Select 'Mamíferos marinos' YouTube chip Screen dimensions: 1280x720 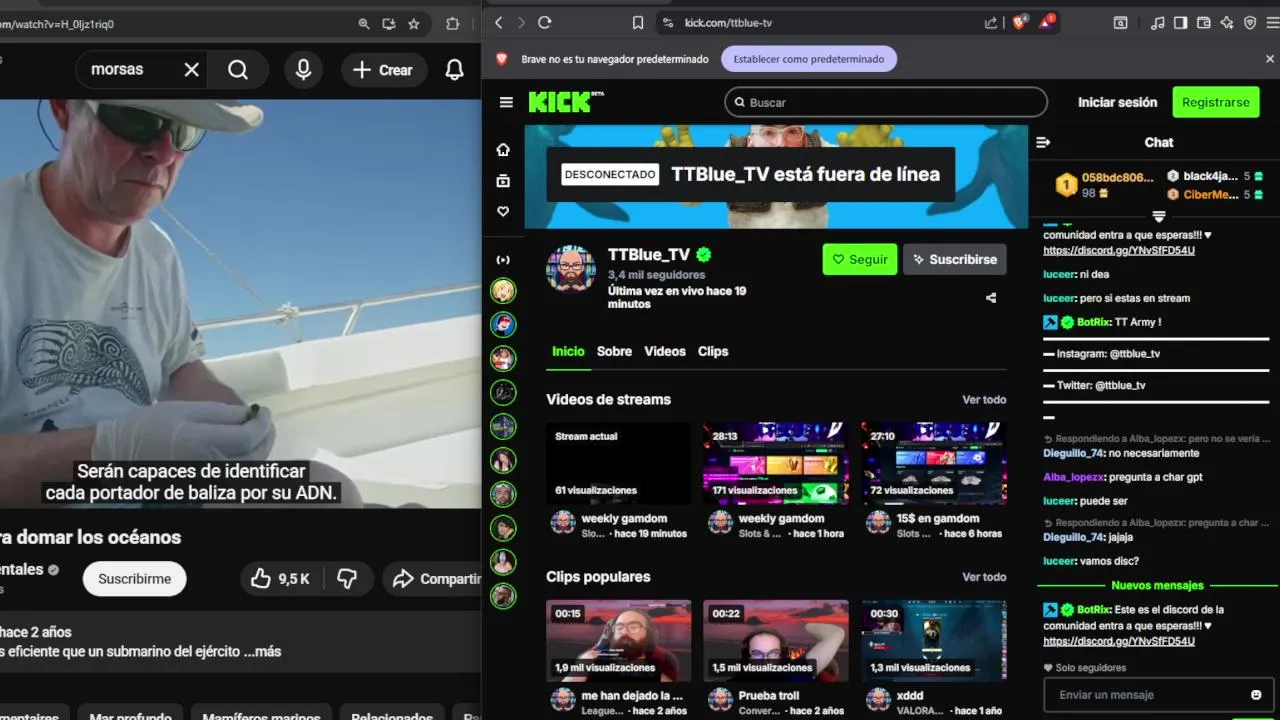click(262, 714)
